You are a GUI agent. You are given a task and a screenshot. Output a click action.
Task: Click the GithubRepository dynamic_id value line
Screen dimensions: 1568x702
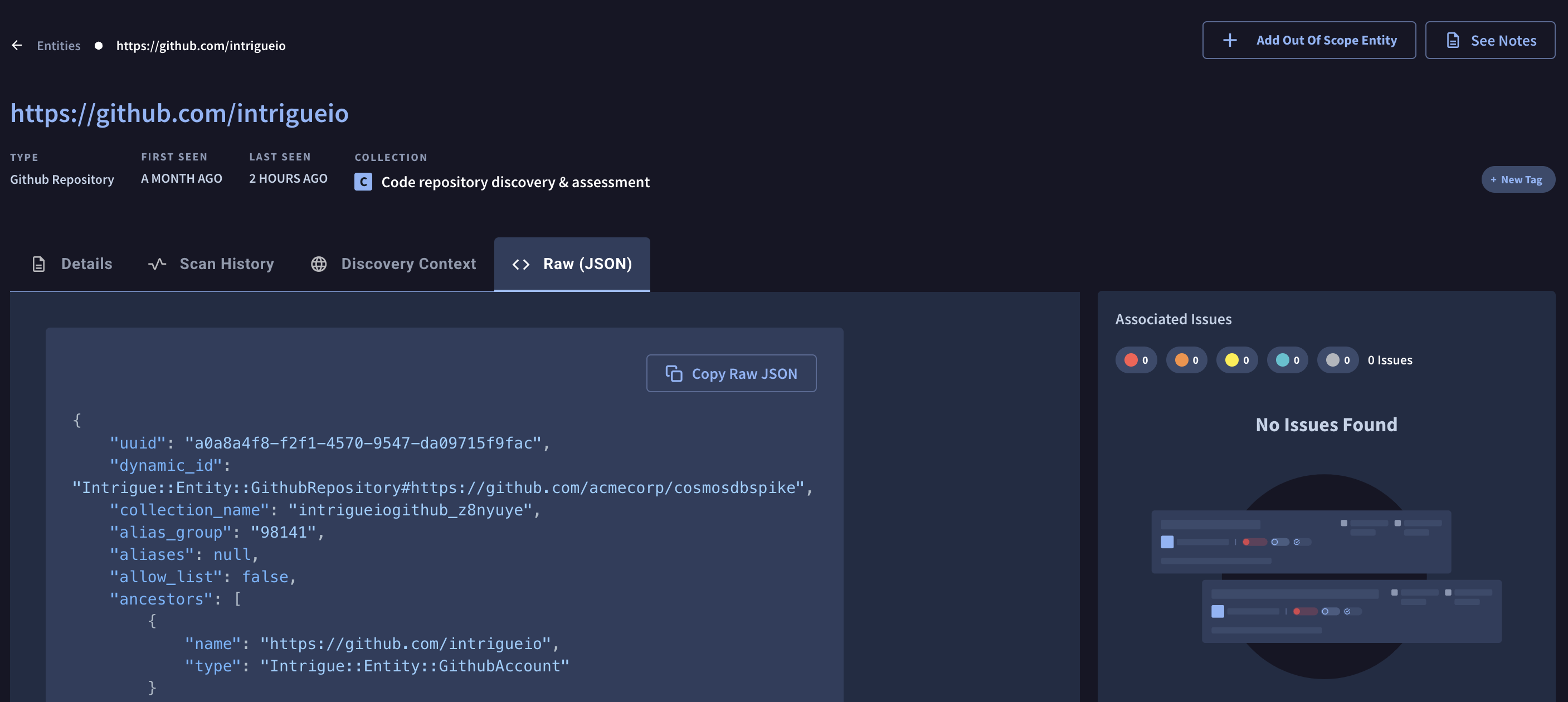443,488
